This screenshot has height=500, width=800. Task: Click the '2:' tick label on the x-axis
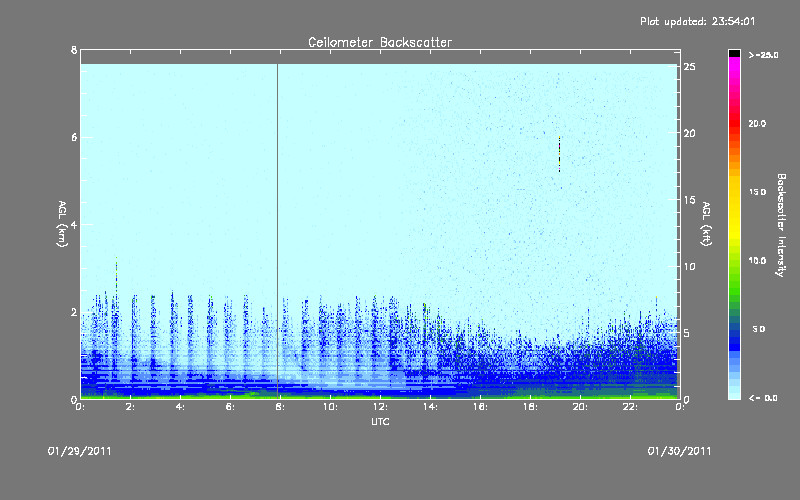(x=131, y=407)
